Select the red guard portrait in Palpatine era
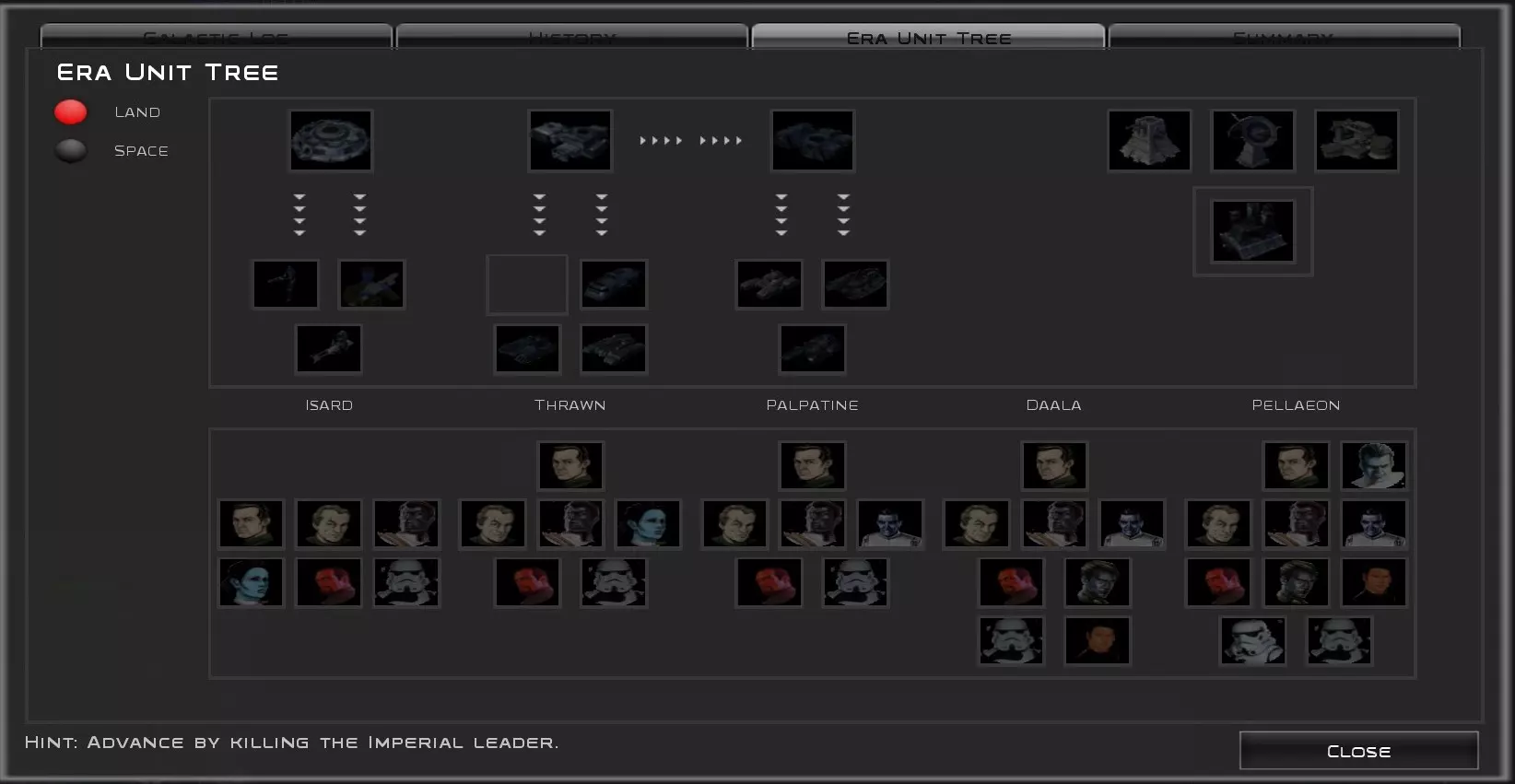1515x784 pixels. (769, 582)
